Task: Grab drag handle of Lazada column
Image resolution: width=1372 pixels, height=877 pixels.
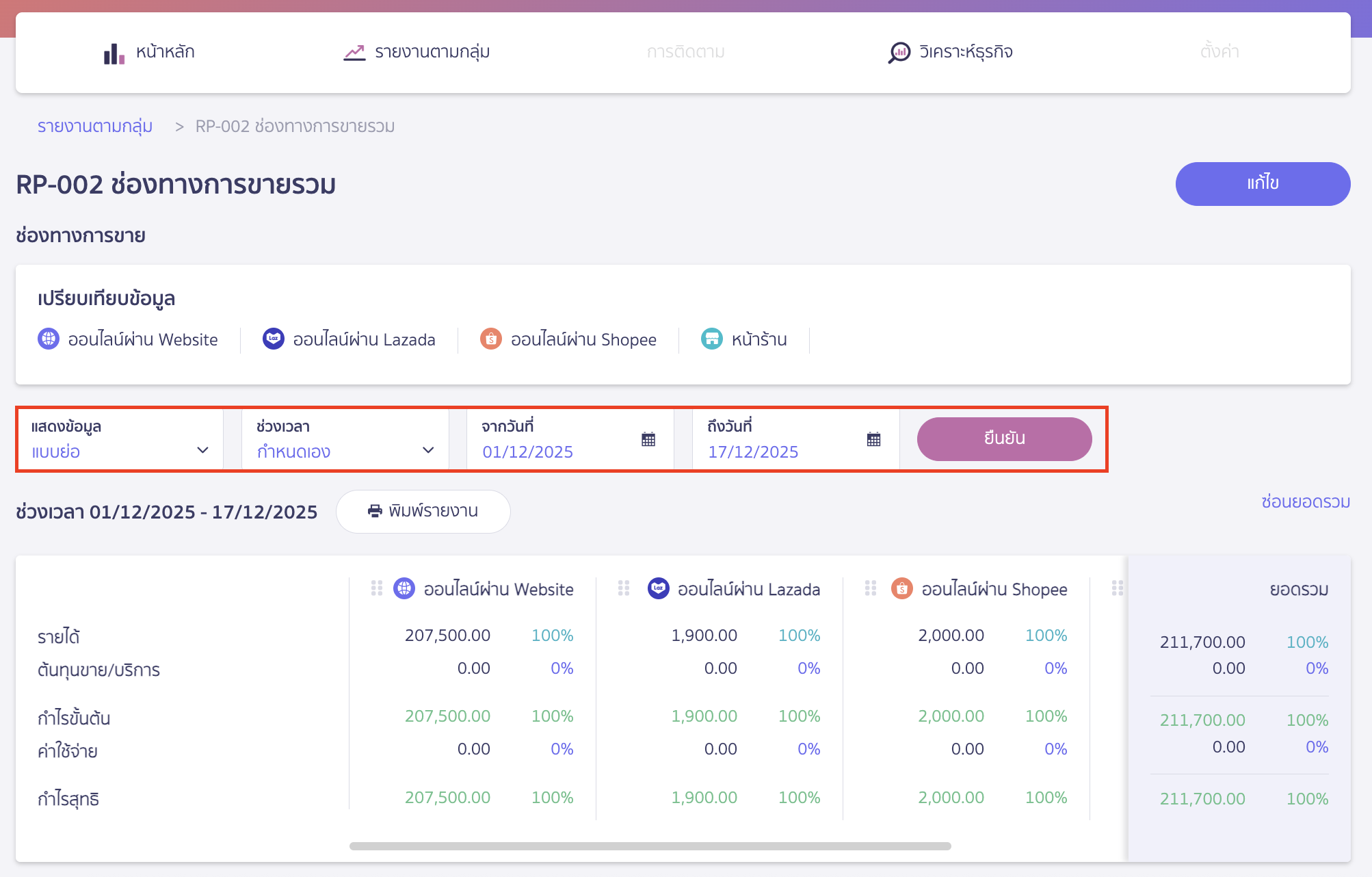Action: click(624, 588)
